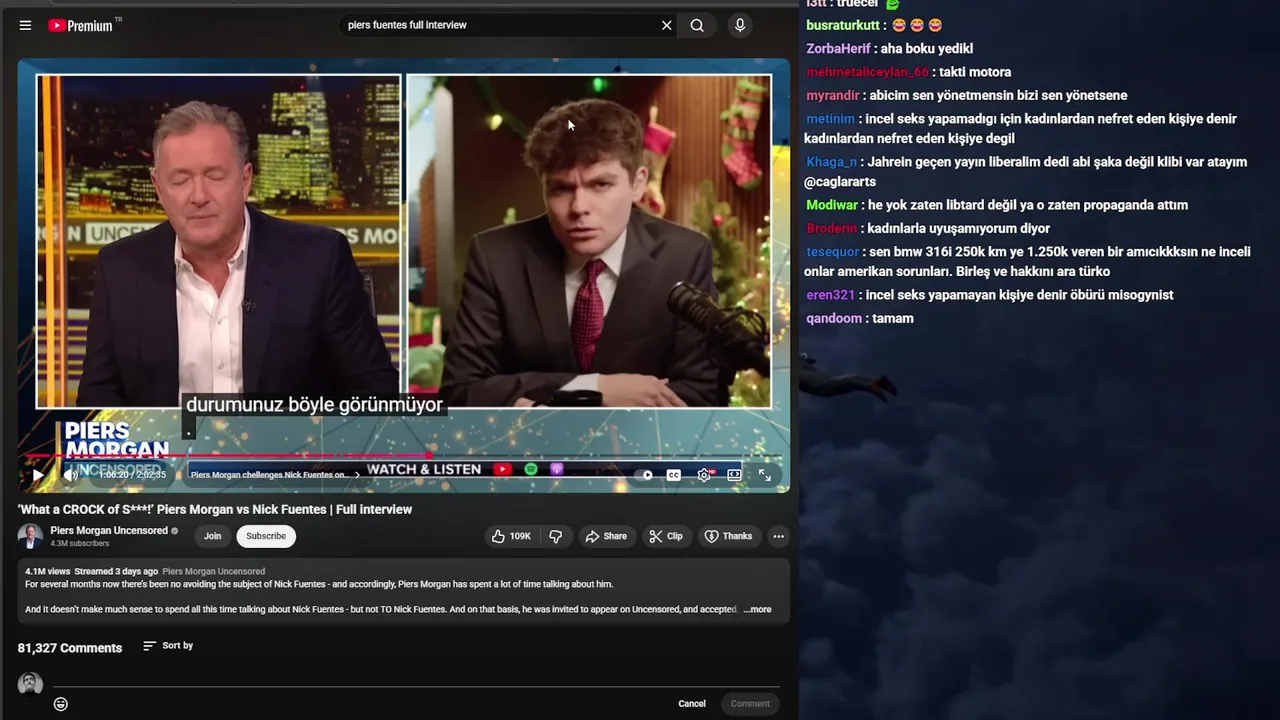This screenshot has width=1280, height=720.
Task: Subscribe to Piers Morgan Uncensored
Action: click(x=266, y=536)
